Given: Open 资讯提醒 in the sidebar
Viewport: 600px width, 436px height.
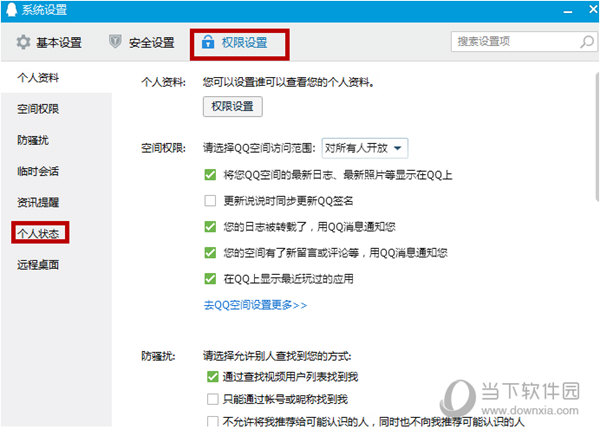Looking at the screenshot, I should [38, 202].
